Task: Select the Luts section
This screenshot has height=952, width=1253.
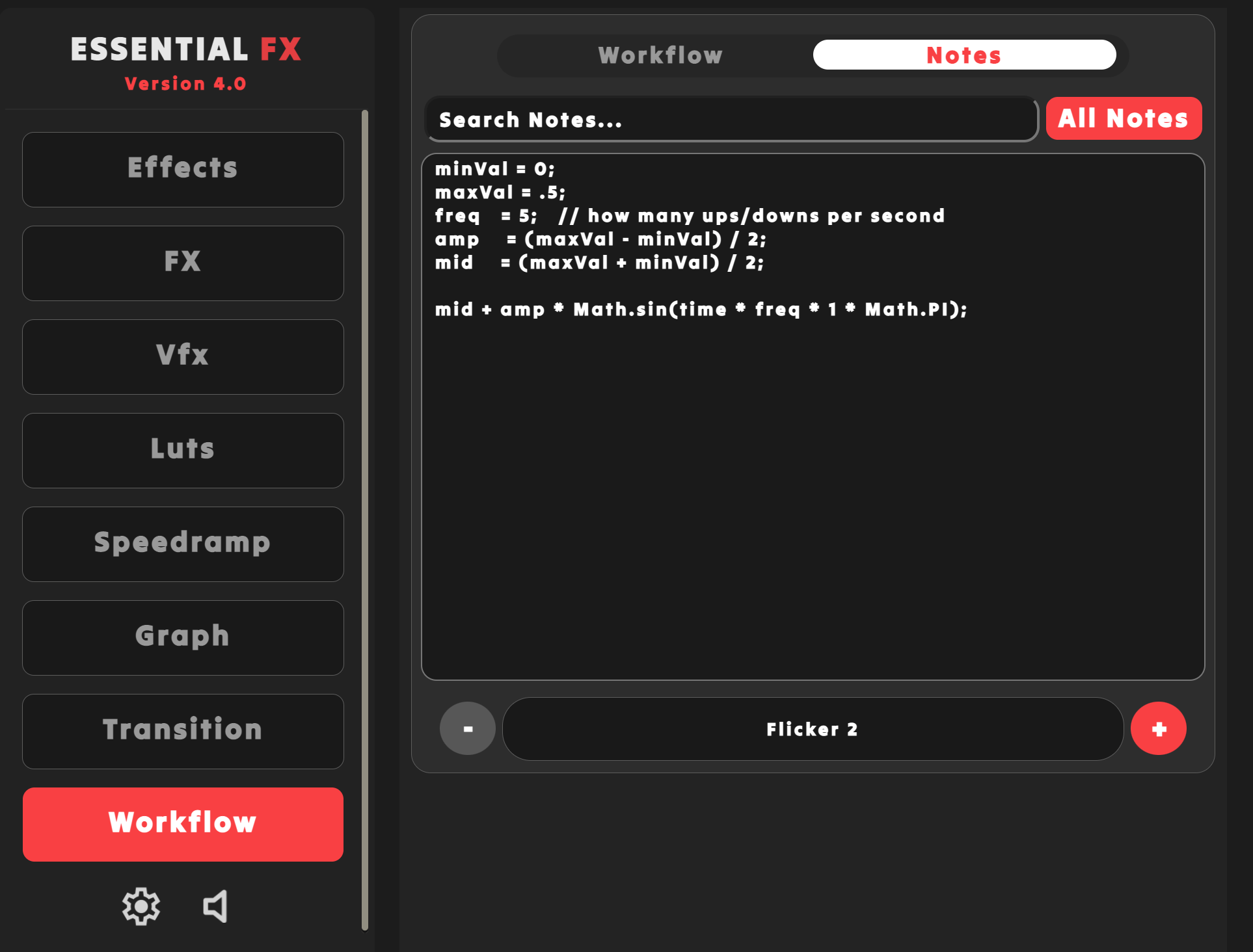Action: coord(183,450)
